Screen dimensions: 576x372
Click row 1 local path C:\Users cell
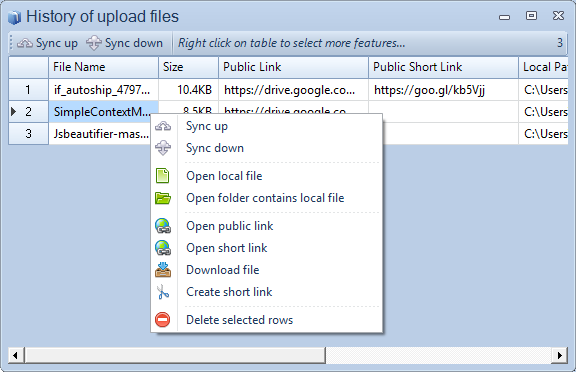pyautogui.click(x=543, y=90)
